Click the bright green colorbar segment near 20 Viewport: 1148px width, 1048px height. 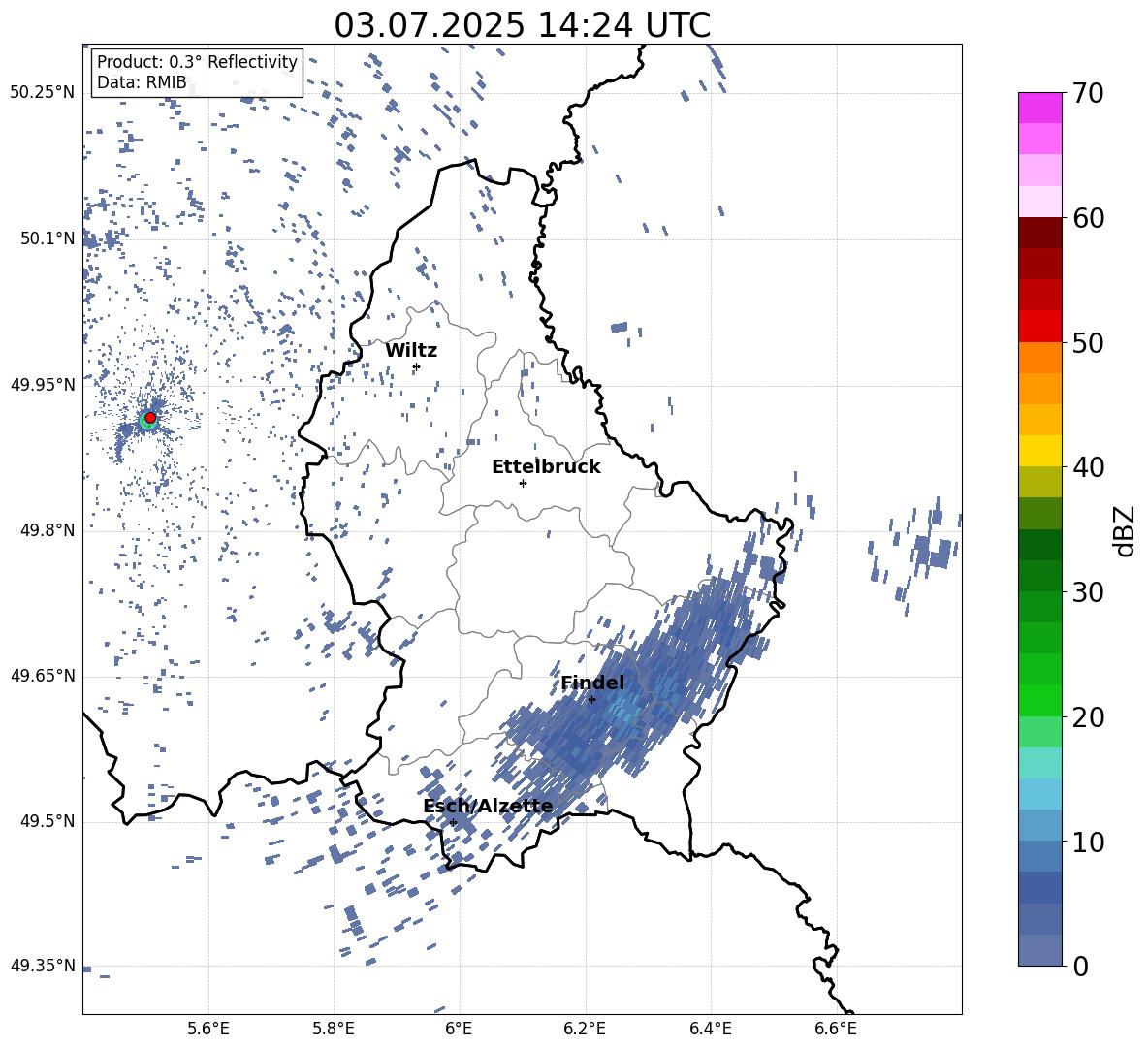click(1039, 700)
